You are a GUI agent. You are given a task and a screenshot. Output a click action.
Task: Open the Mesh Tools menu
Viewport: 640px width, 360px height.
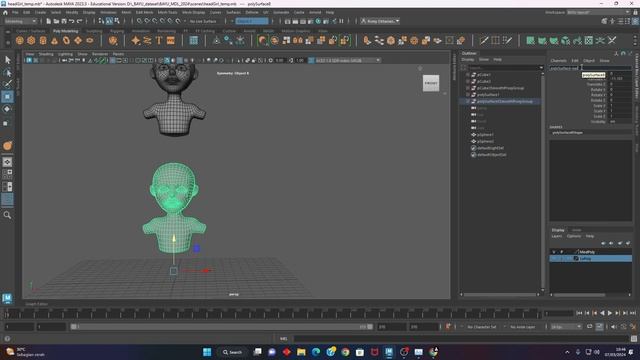click(167, 12)
